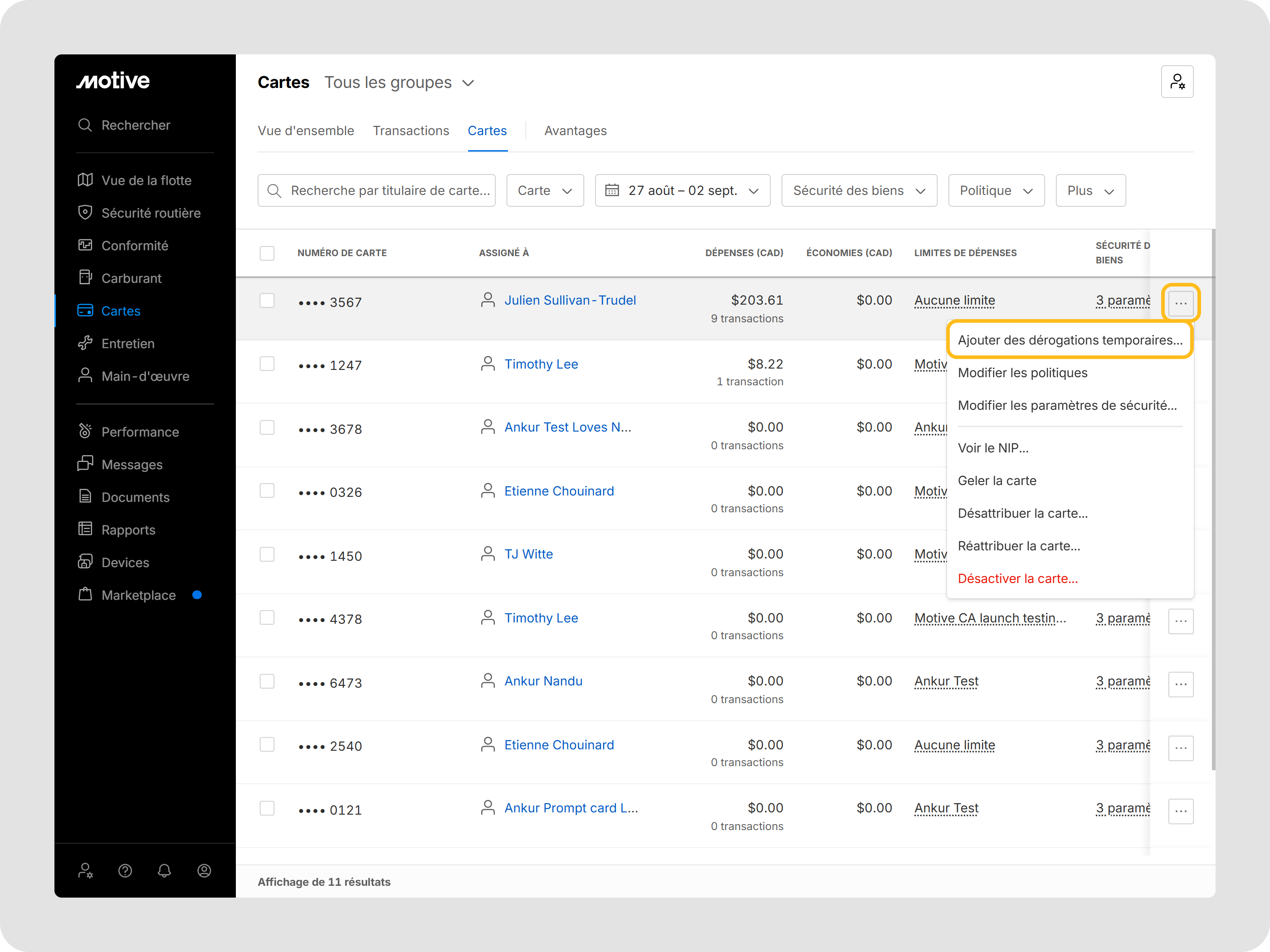Image resolution: width=1270 pixels, height=952 pixels.
Task: Toggle the select-all header checkbox
Action: coord(267,253)
